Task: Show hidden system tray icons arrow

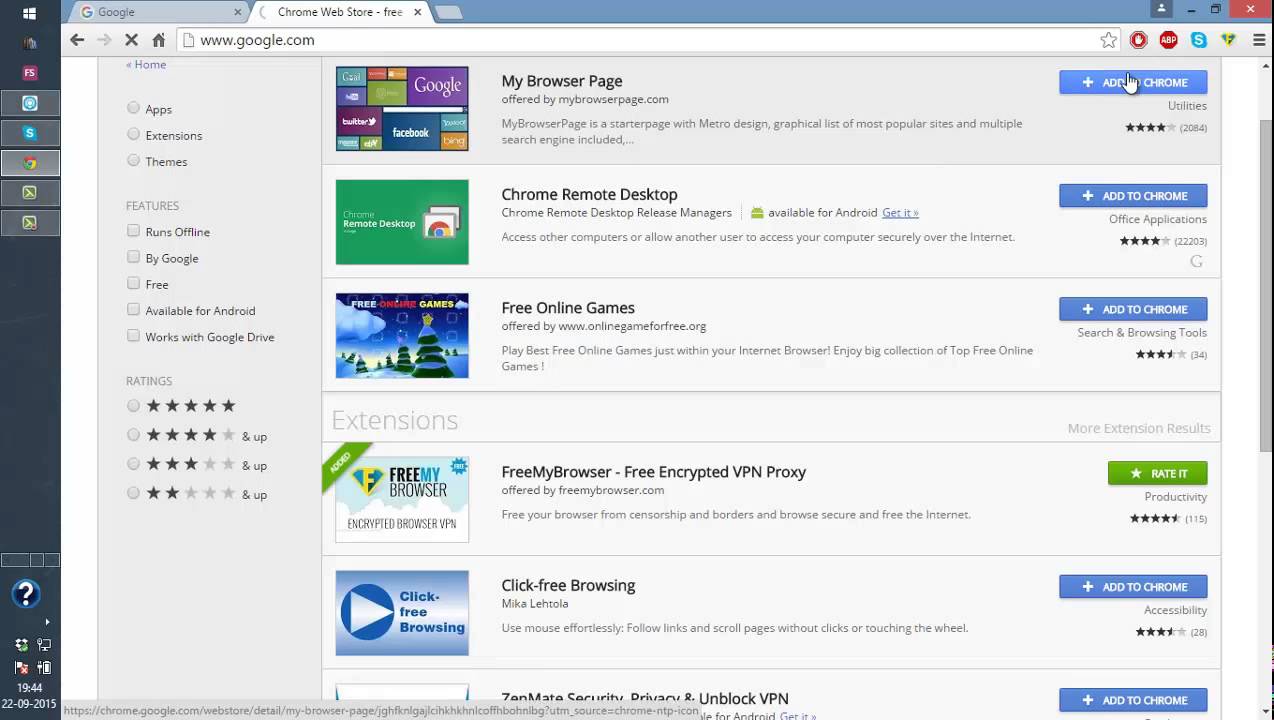Action: point(46,622)
